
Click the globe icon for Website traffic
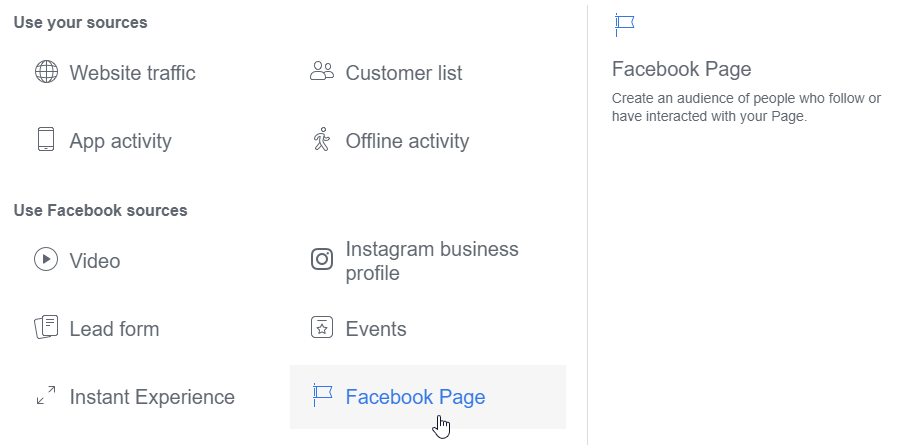[x=46, y=72]
